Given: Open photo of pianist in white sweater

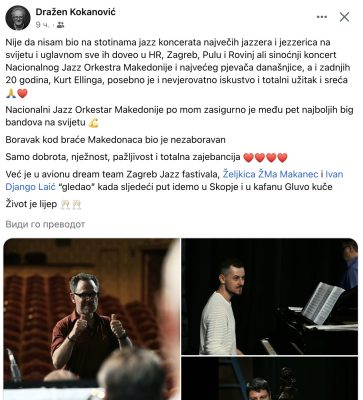Looking at the screenshot, I should click(270, 297).
